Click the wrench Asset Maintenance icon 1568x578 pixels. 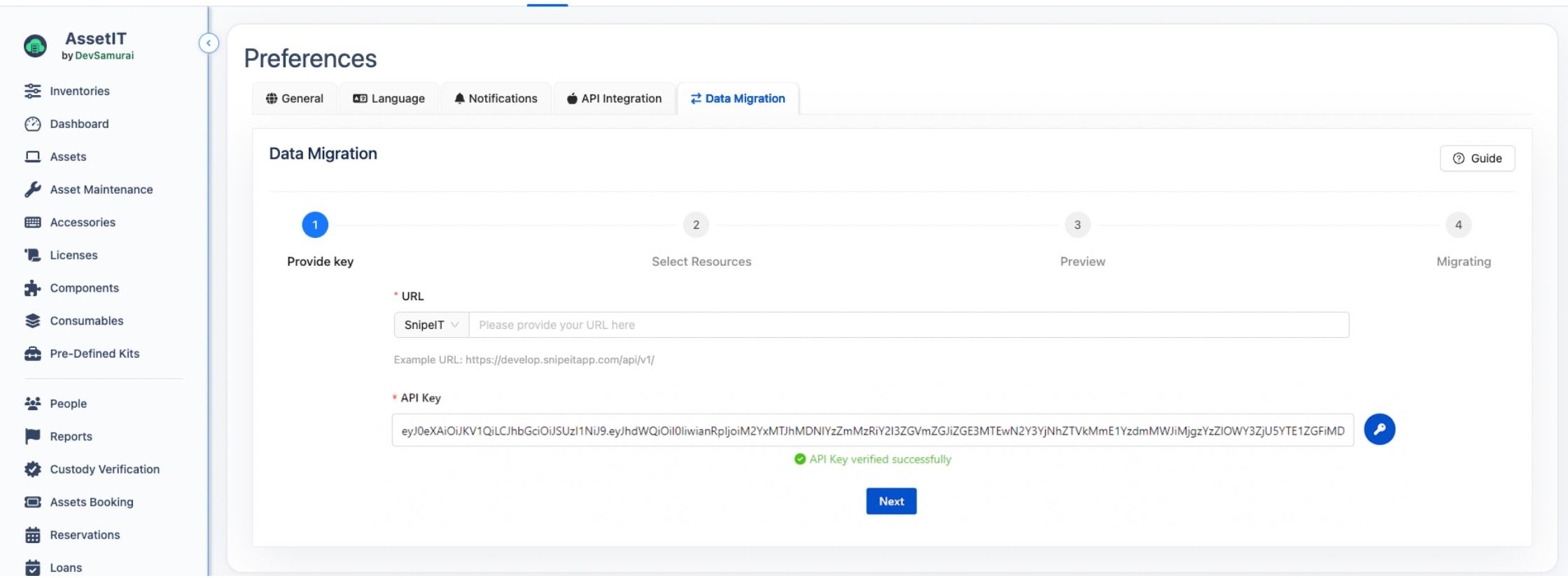click(32, 190)
